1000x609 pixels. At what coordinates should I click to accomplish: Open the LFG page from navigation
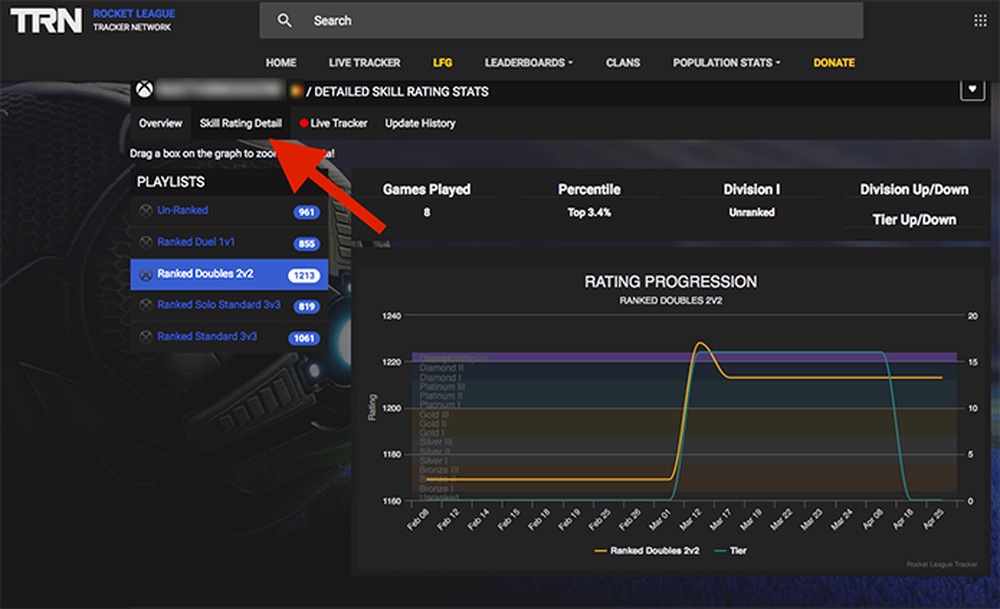[444, 62]
